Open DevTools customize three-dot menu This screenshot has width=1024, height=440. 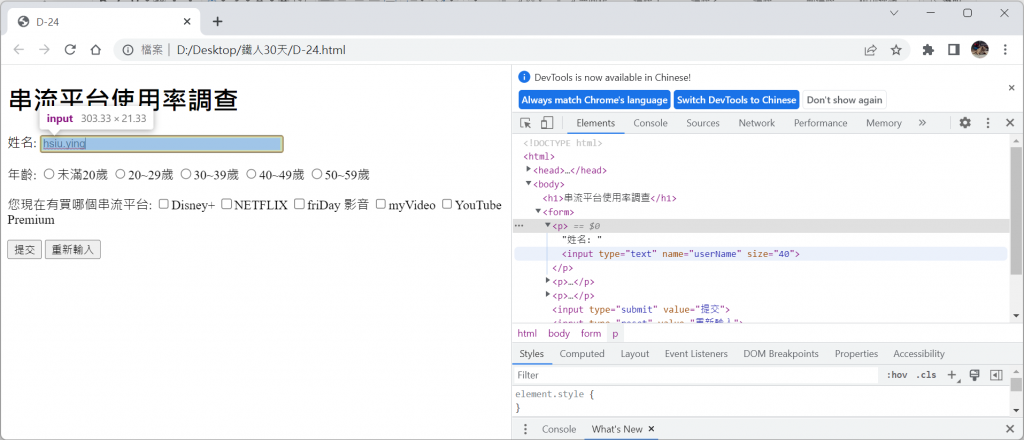(x=988, y=123)
